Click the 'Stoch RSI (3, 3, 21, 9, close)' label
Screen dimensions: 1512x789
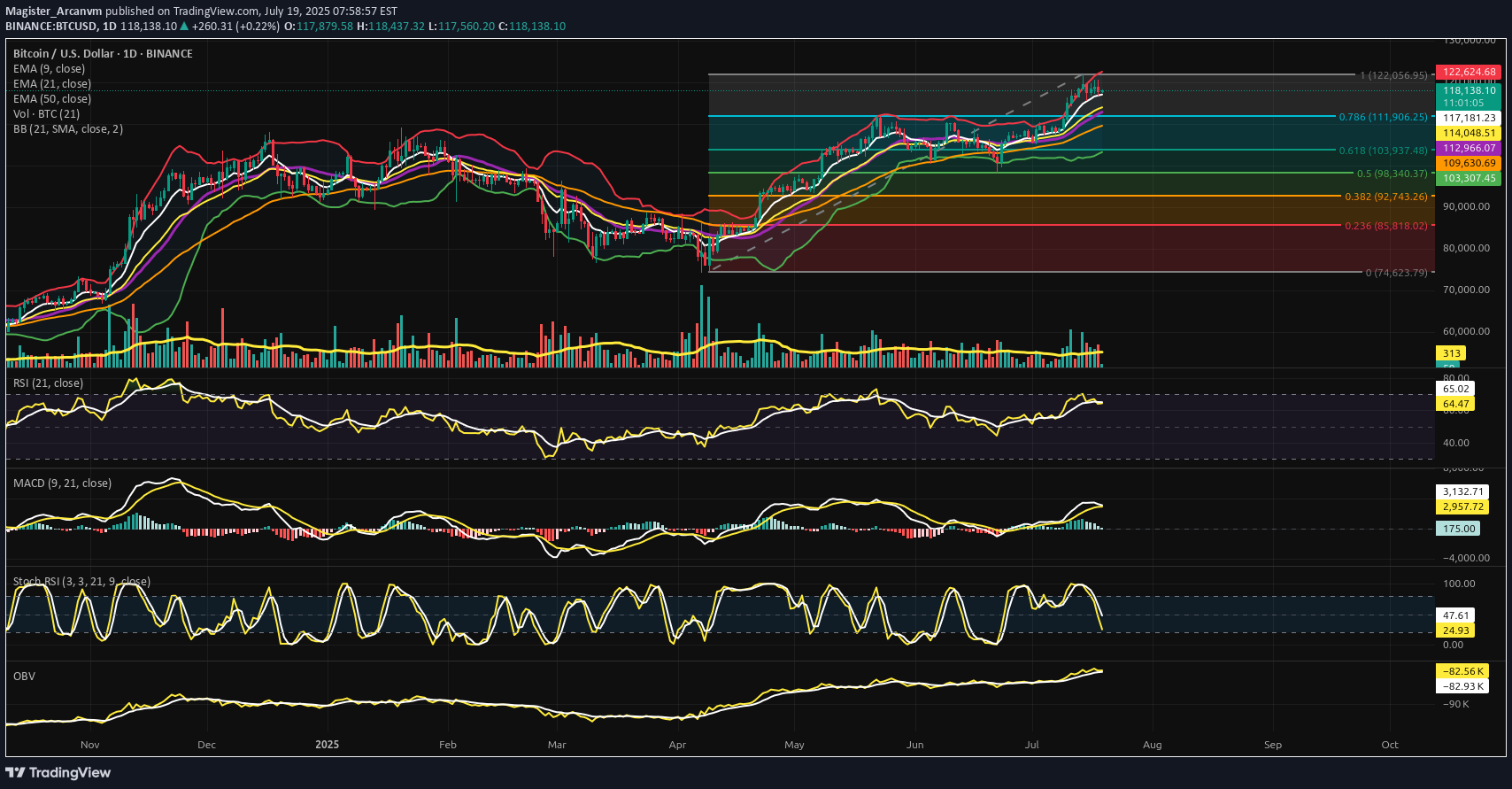pyautogui.click(x=81, y=582)
